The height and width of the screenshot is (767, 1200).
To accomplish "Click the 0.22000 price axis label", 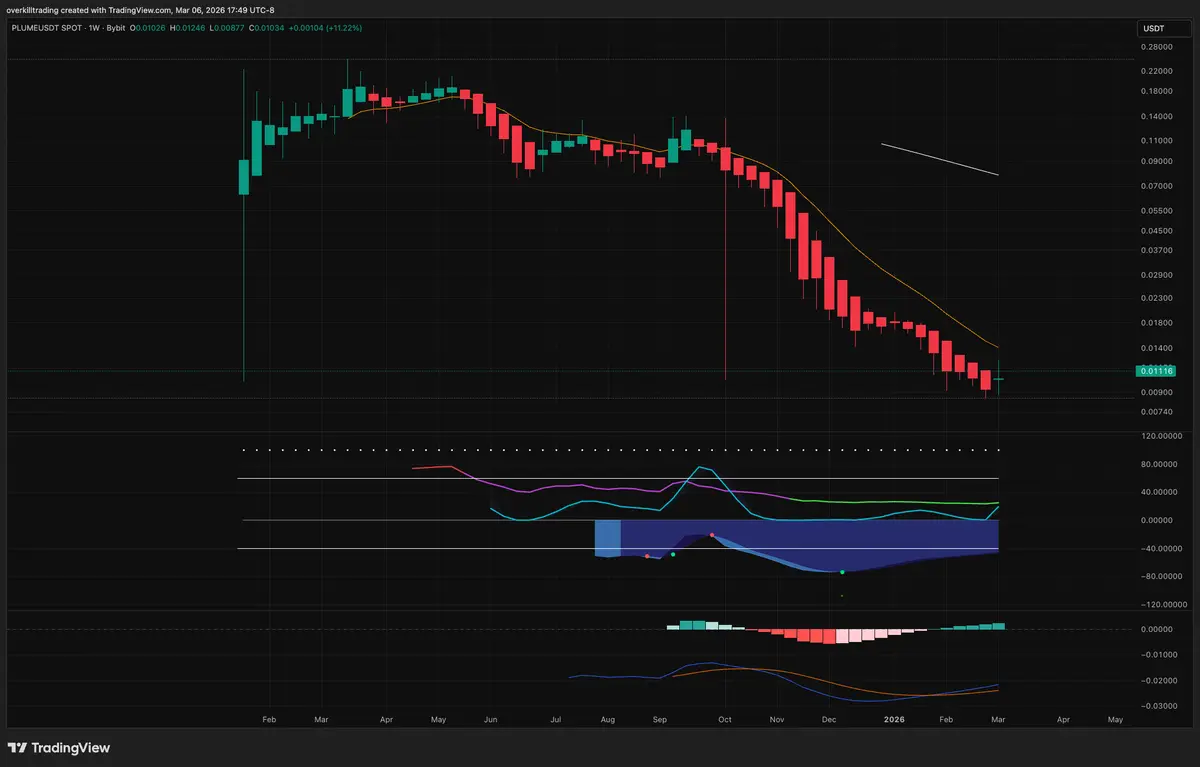I will [1157, 71].
